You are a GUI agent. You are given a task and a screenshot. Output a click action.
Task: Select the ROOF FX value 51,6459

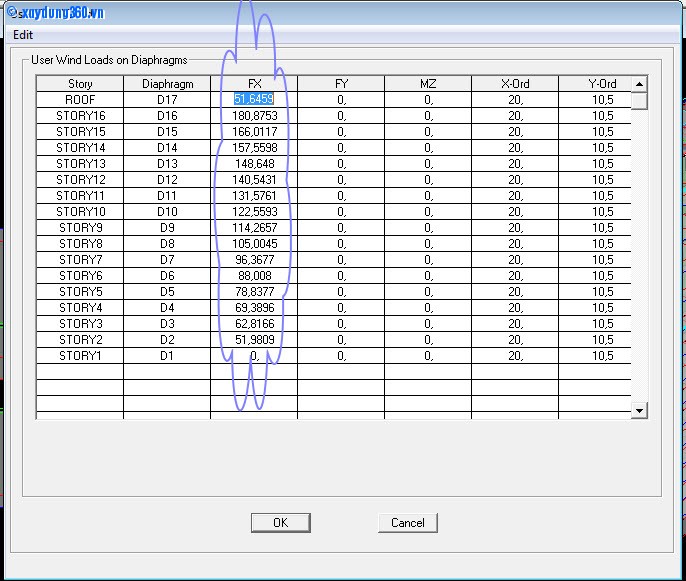(254, 100)
